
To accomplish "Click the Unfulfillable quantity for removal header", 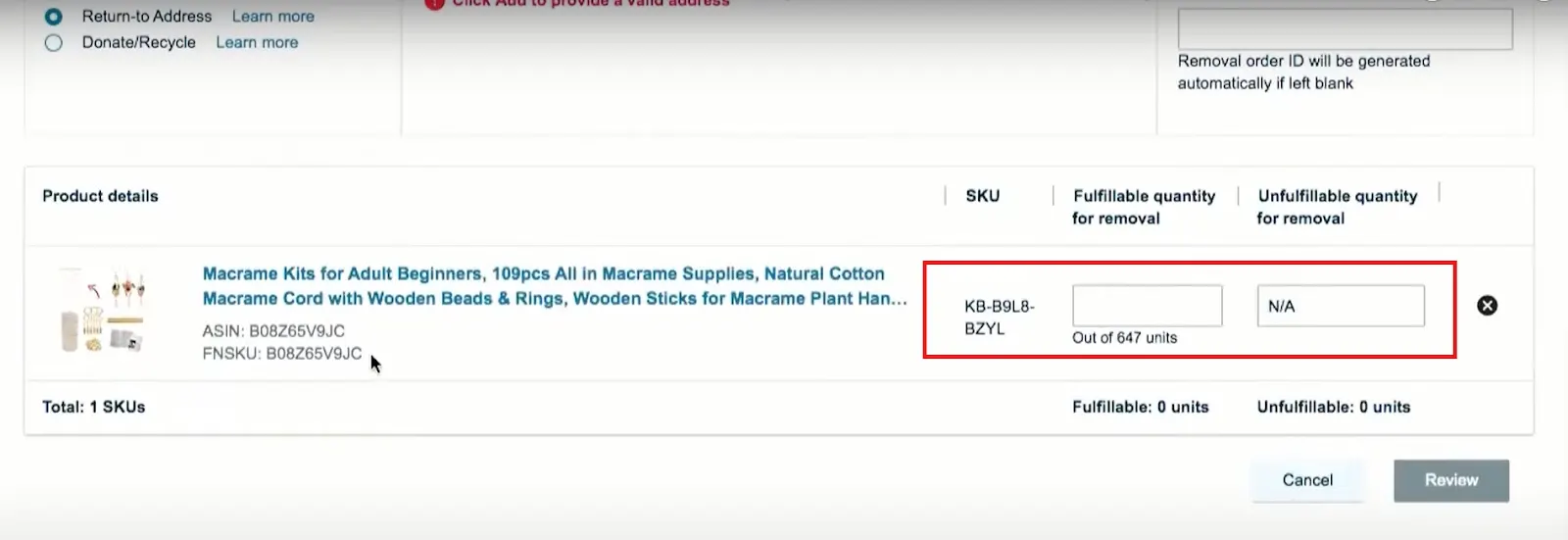I will click(1338, 207).
